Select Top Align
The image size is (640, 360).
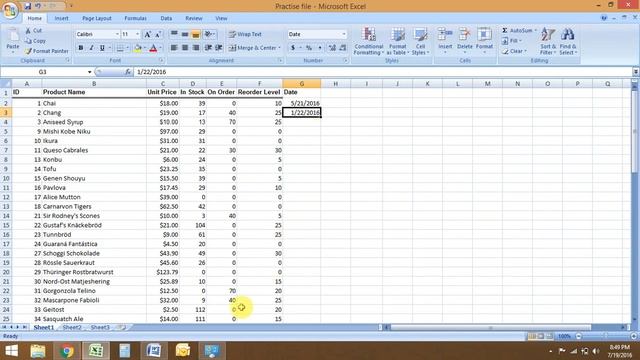point(174,34)
